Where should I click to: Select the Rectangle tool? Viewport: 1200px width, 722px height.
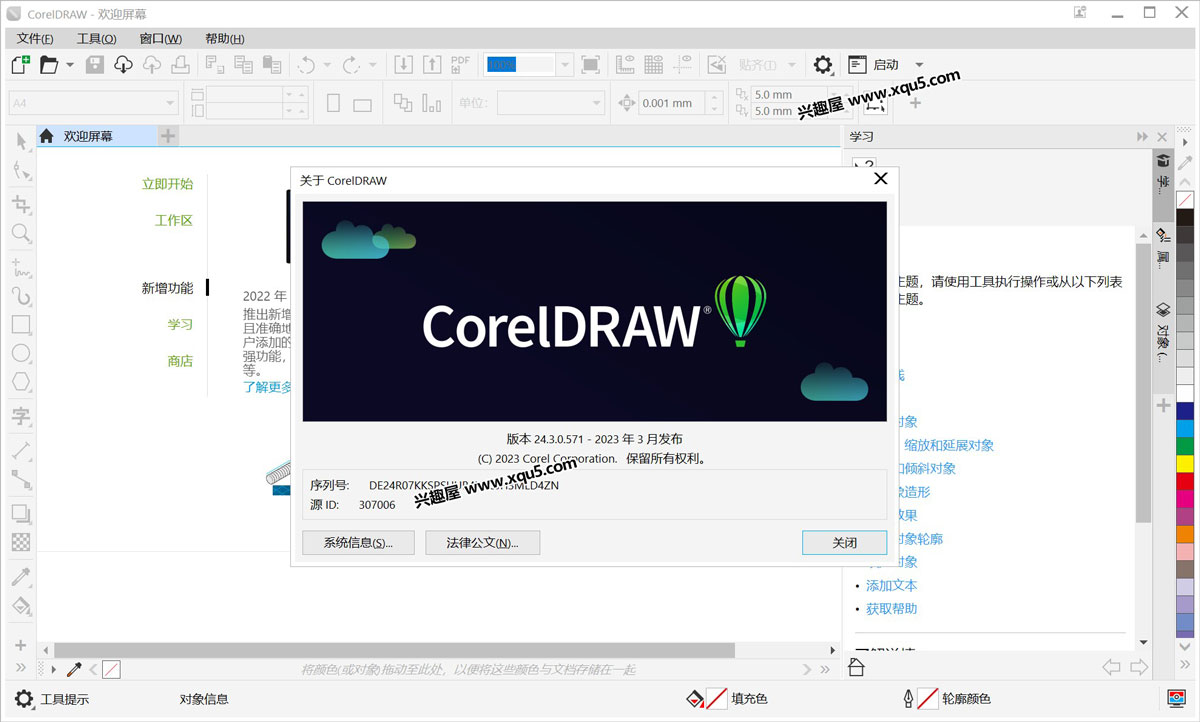point(21,324)
